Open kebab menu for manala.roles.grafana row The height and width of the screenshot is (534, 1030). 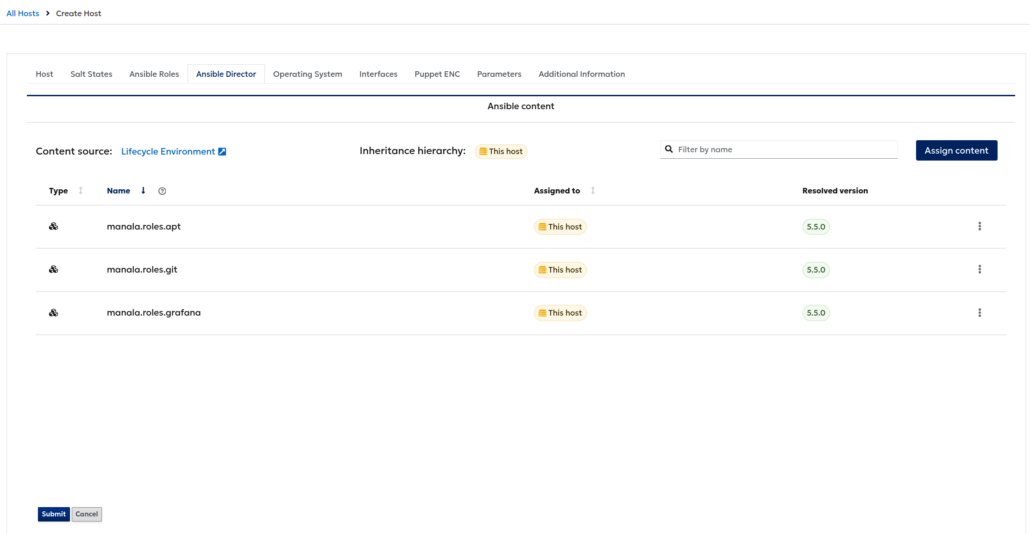click(979, 313)
